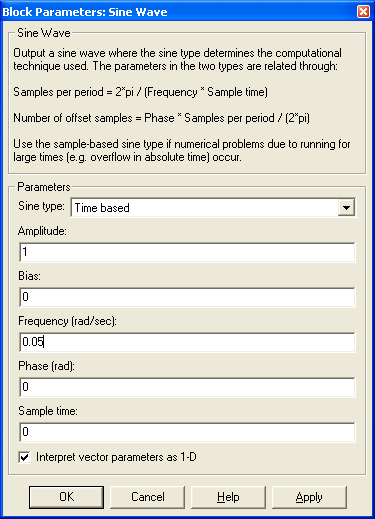Click the Block Parameters: Sine Wave title bar
Screen dimensions: 375x519
pyautogui.click(x=178, y=12)
